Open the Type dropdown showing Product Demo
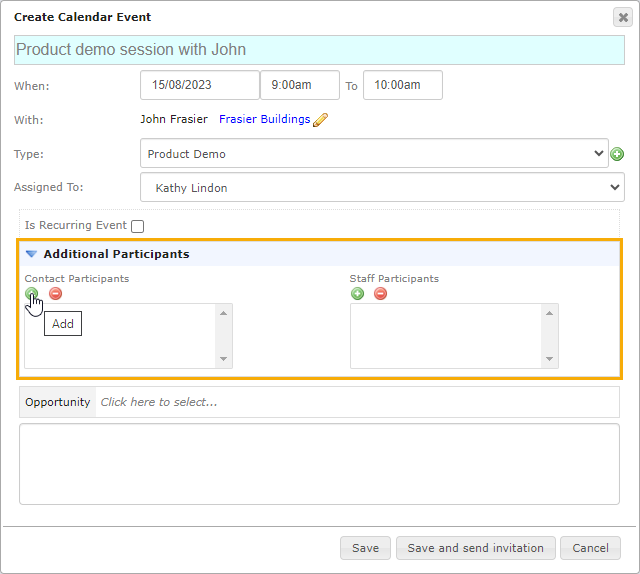The width and height of the screenshot is (640, 574). [374, 153]
